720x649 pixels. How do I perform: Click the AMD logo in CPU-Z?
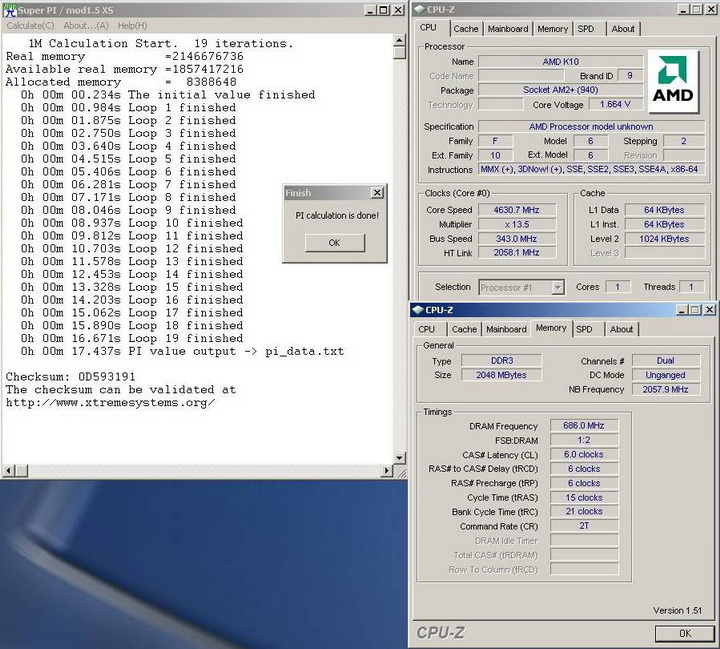point(673,82)
